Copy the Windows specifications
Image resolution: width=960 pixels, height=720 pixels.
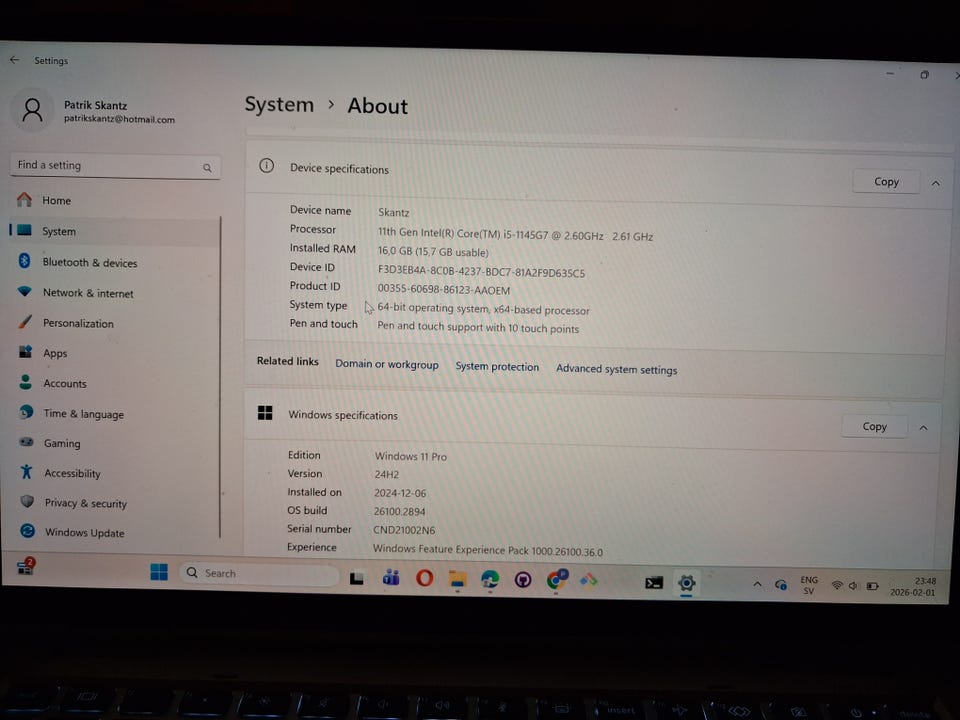(874, 427)
